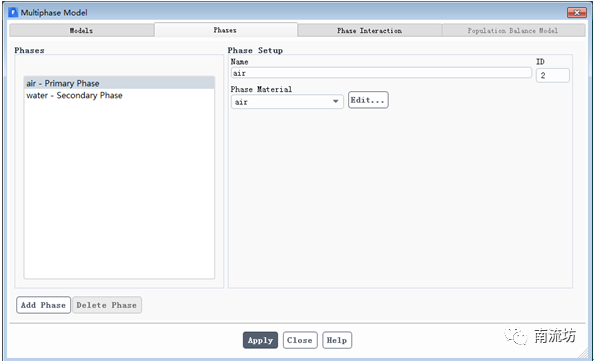Click the phase Name input field
594x361 pixels.
click(x=381, y=73)
